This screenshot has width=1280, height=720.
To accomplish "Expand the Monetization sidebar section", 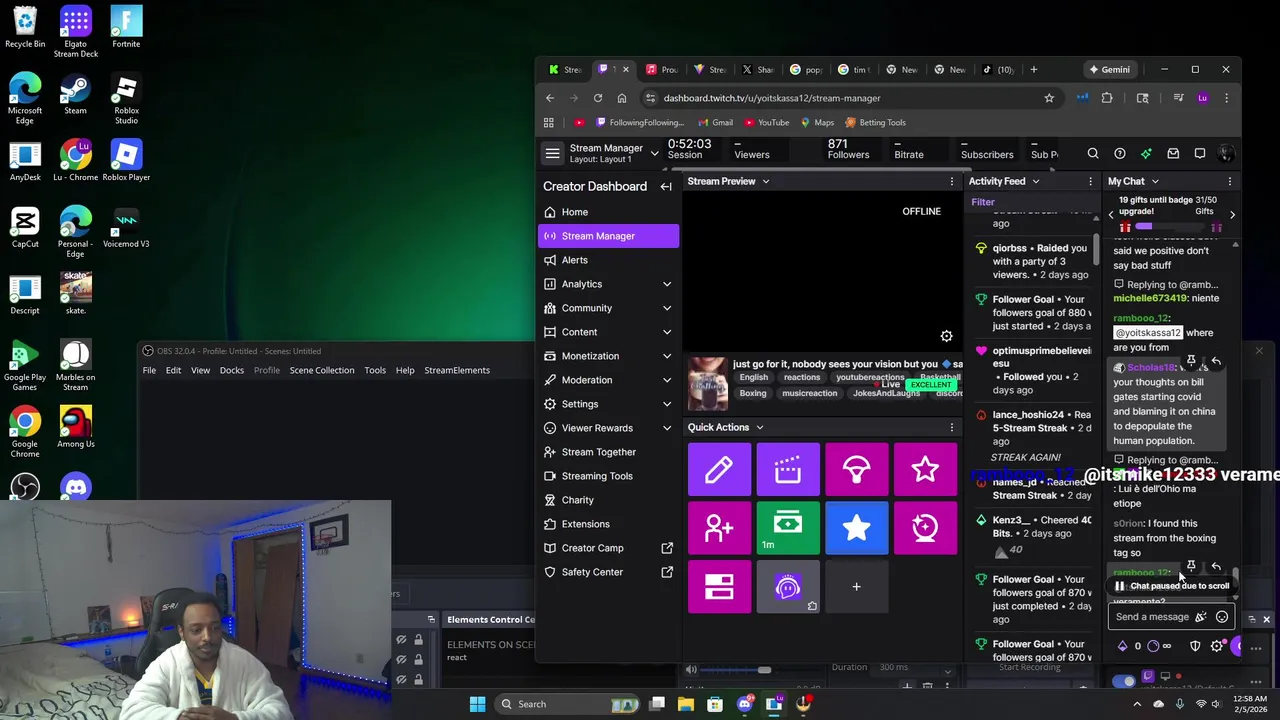I will pyautogui.click(x=667, y=356).
